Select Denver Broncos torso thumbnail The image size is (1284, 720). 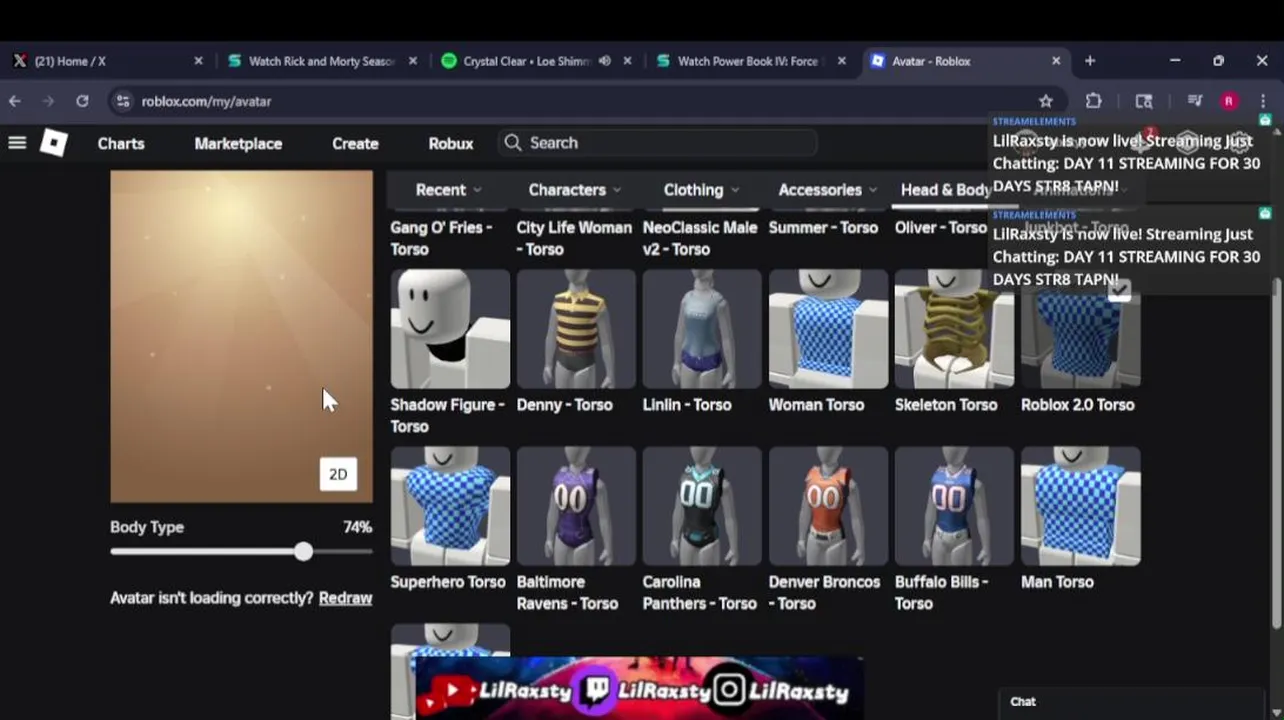(x=828, y=506)
